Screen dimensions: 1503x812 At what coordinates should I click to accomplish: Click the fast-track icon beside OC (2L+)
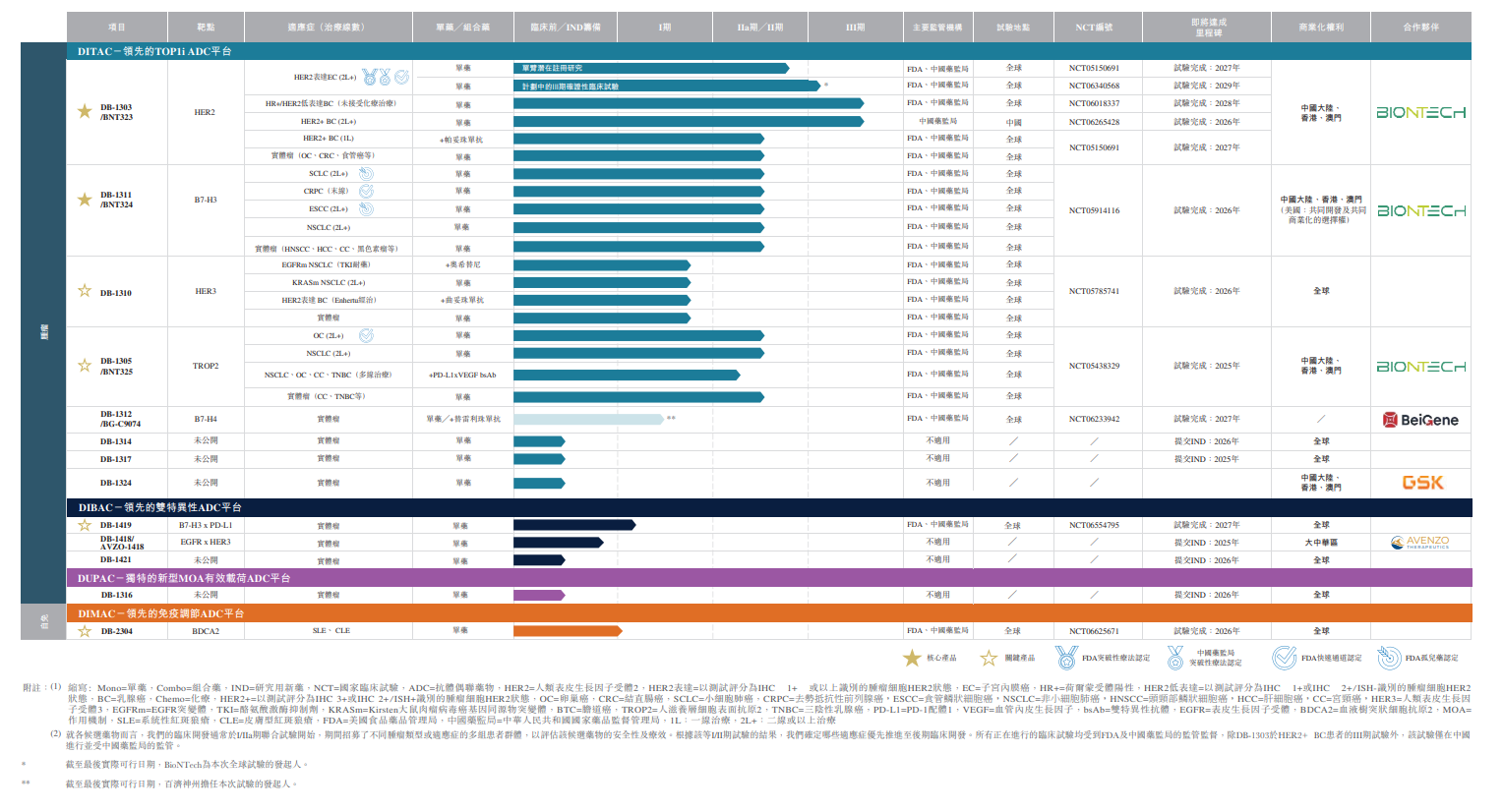click(x=366, y=335)
